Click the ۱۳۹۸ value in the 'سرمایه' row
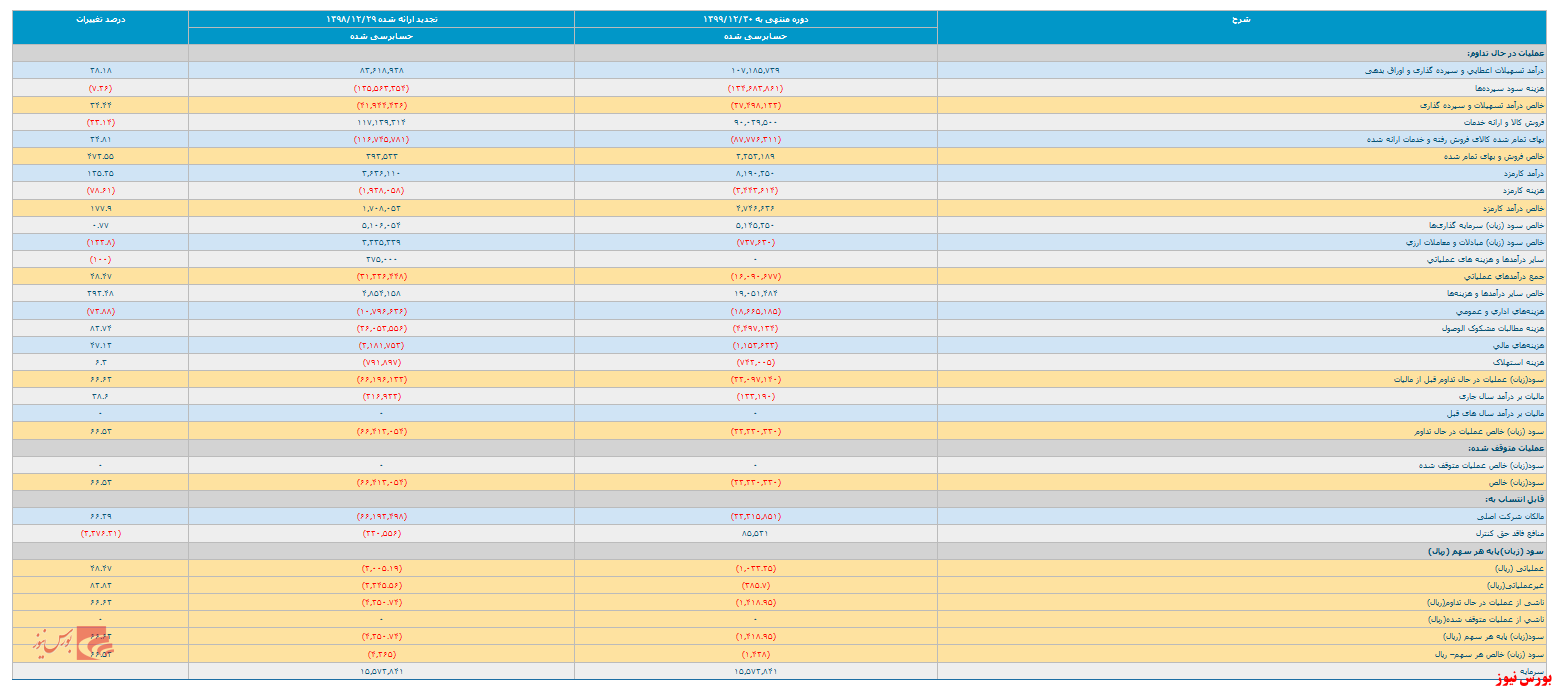 (x=381, y=671)
